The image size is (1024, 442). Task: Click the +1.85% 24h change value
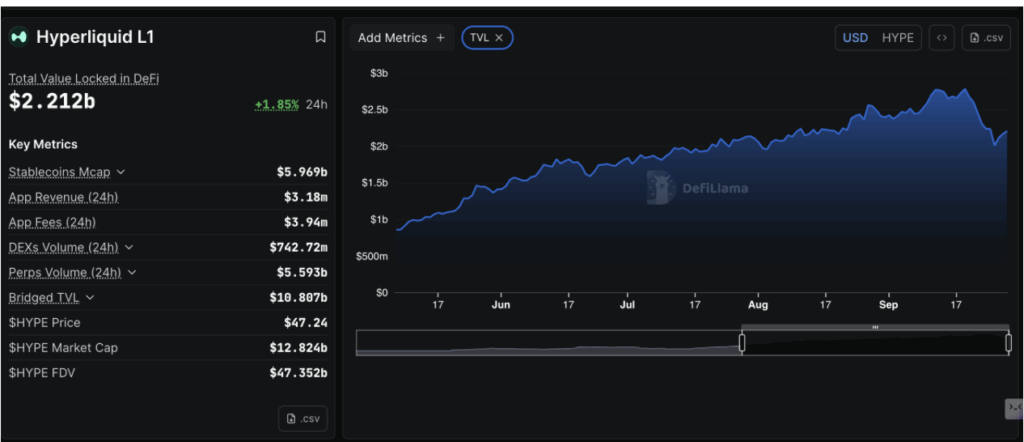click(277, 104)
